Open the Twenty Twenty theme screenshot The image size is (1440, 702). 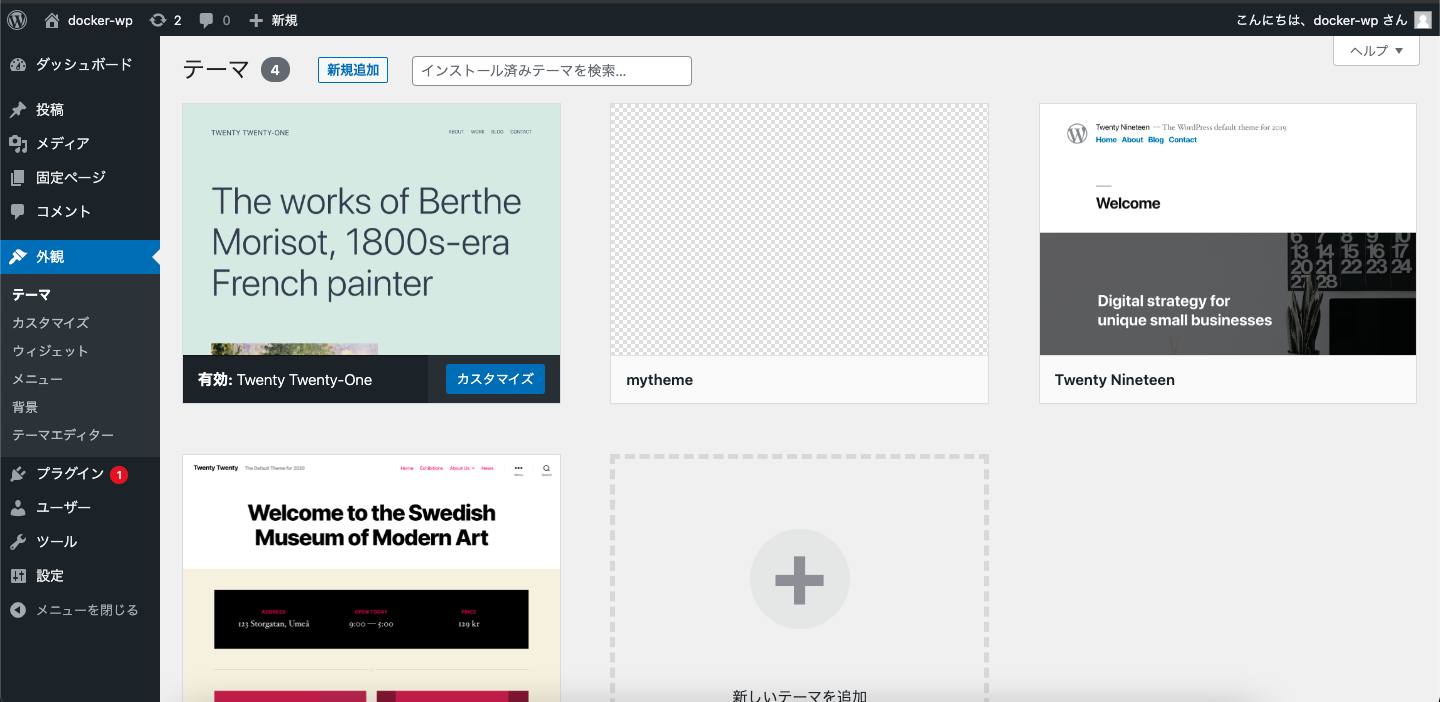371,578
